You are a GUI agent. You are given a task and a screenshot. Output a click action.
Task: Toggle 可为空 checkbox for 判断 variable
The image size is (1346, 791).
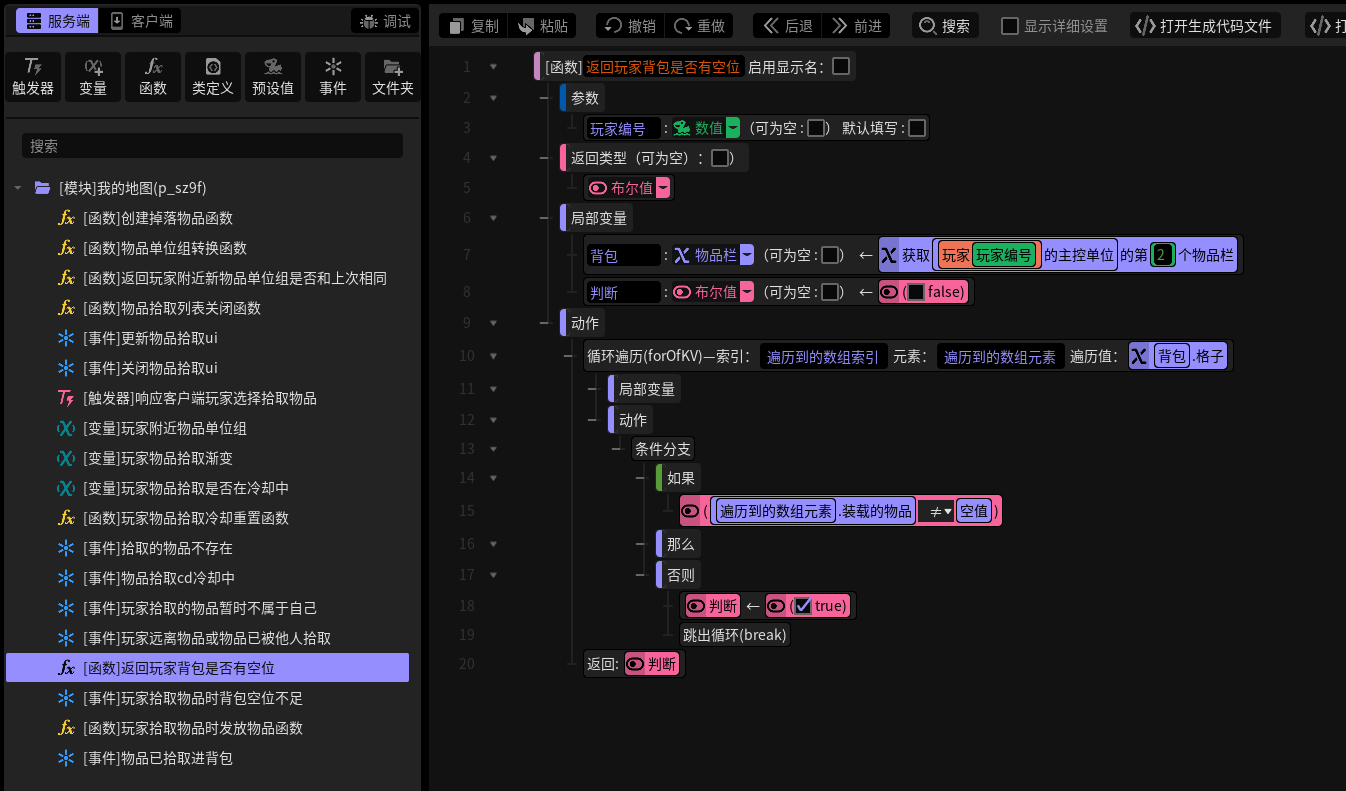click(x=829, y=292)
